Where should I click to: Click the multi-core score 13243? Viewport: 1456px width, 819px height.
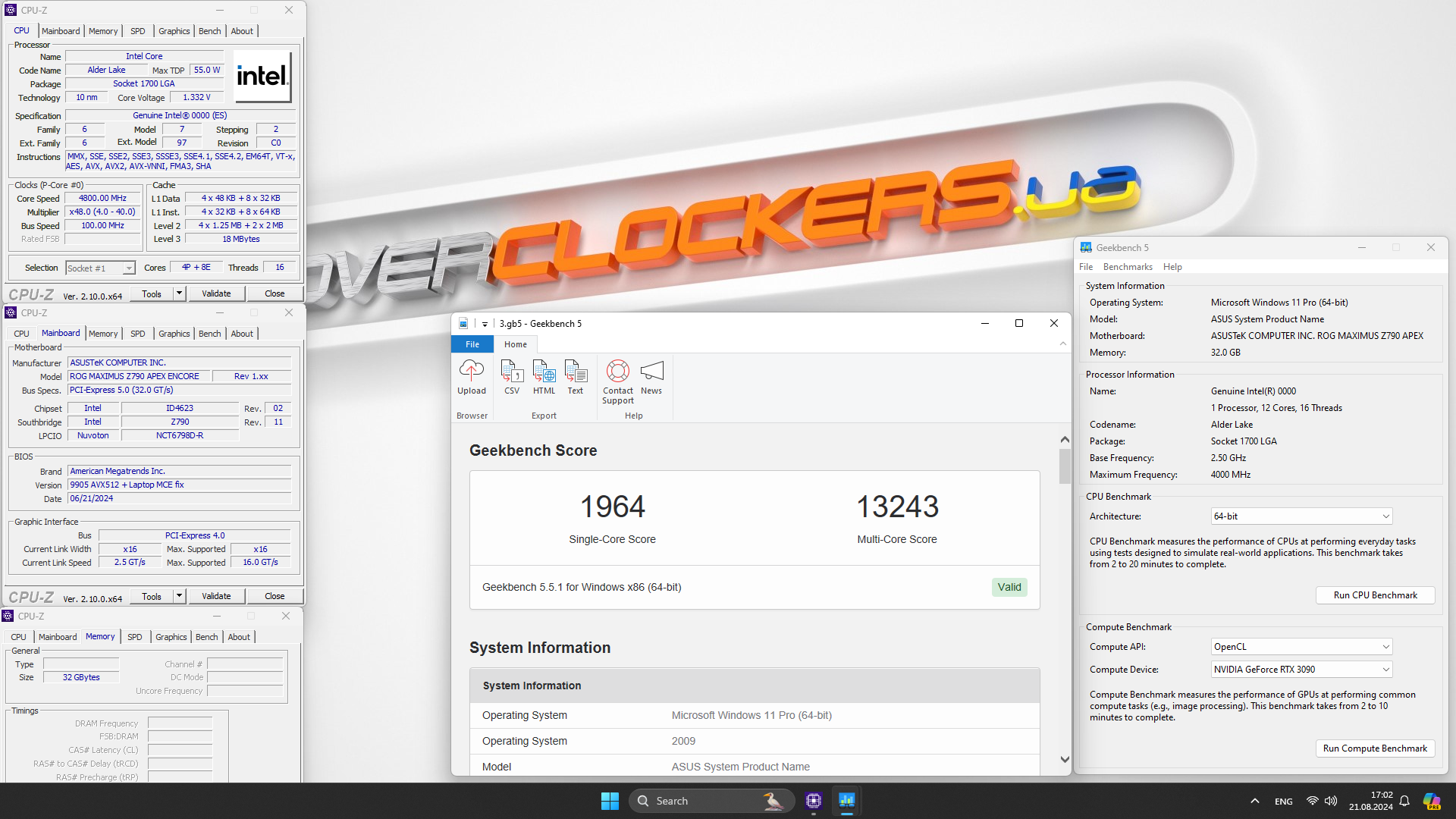(x=897, y=507)
